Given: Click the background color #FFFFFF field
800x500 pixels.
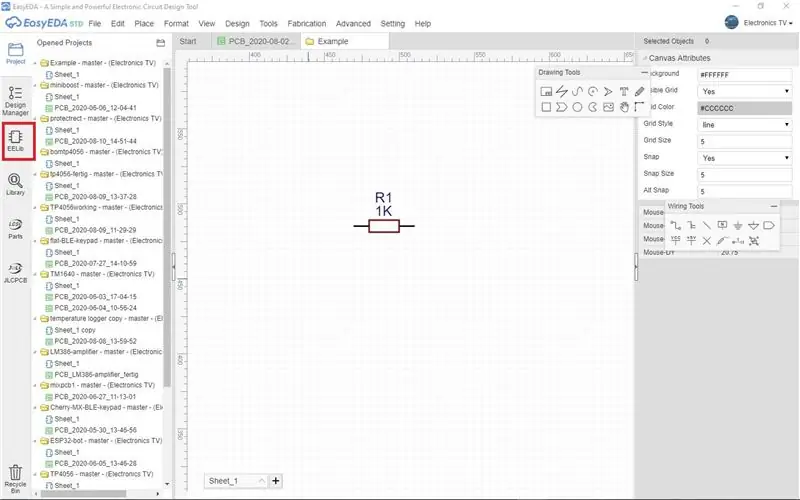Looking at the screenshot, I should (x=744, y=75).
